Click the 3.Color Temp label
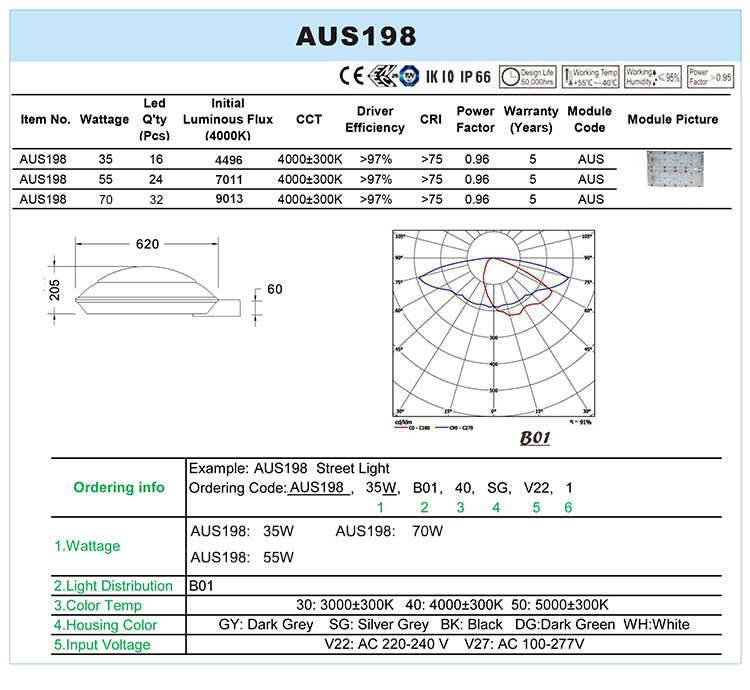Image resolution: width=750 pixels, height=690 pixels. pyautogui.click(x=98, y=605)
